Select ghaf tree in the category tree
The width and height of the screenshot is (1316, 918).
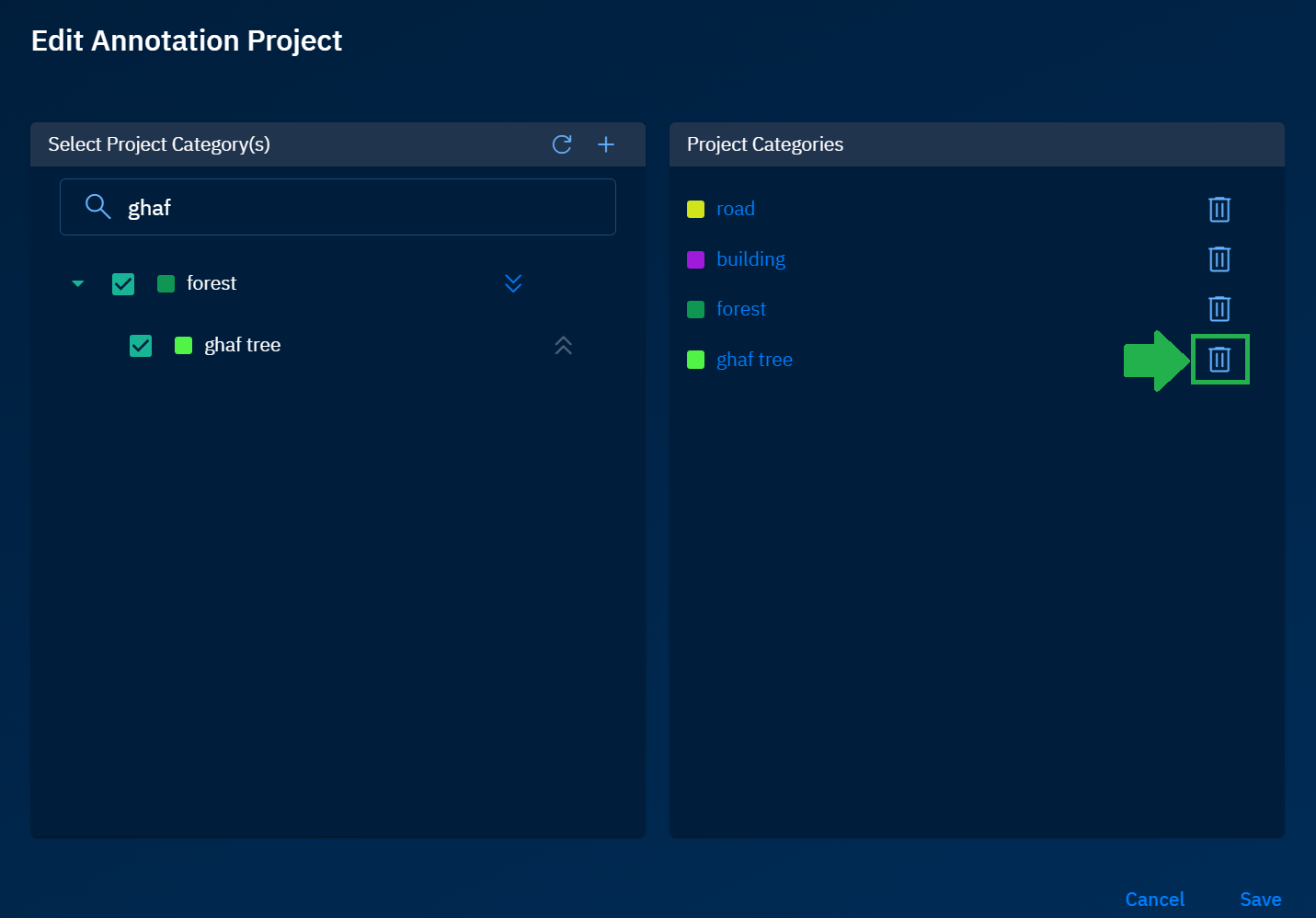[x=242, y=345]
